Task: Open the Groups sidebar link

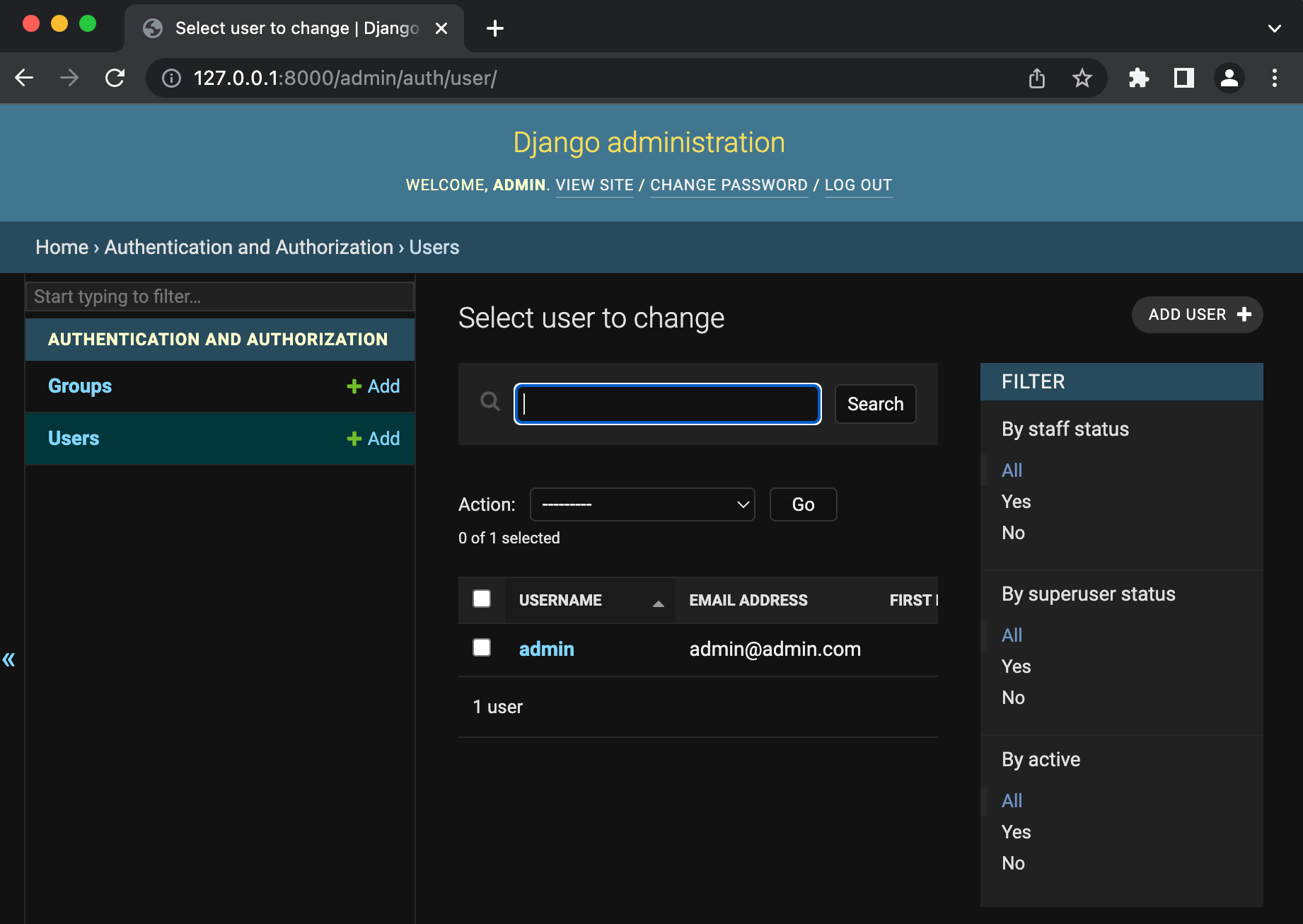Action: pyautogui.click(x=80, y=386)
